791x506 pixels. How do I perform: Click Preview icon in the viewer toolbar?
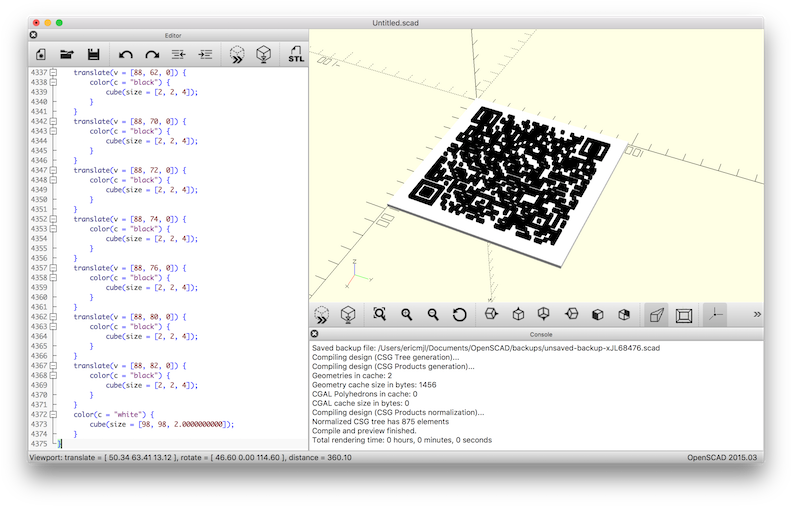pyautogui.click(x=321, y=314)
